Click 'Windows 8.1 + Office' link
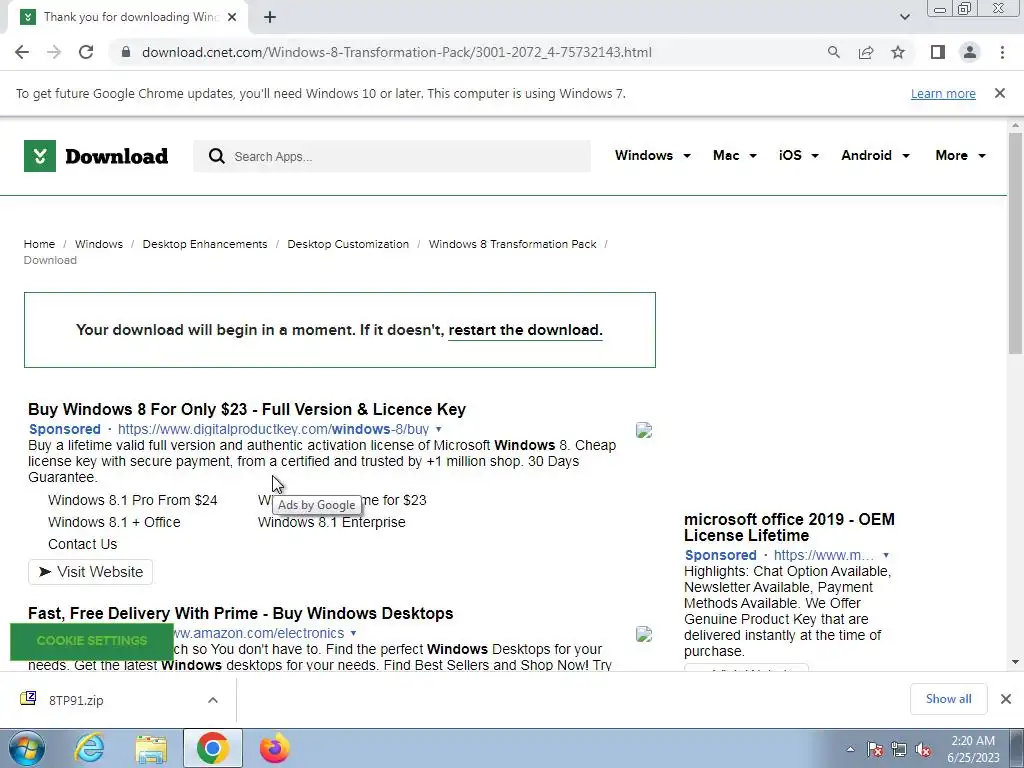This screenshot has width=1024, height=768. (114, 522)
